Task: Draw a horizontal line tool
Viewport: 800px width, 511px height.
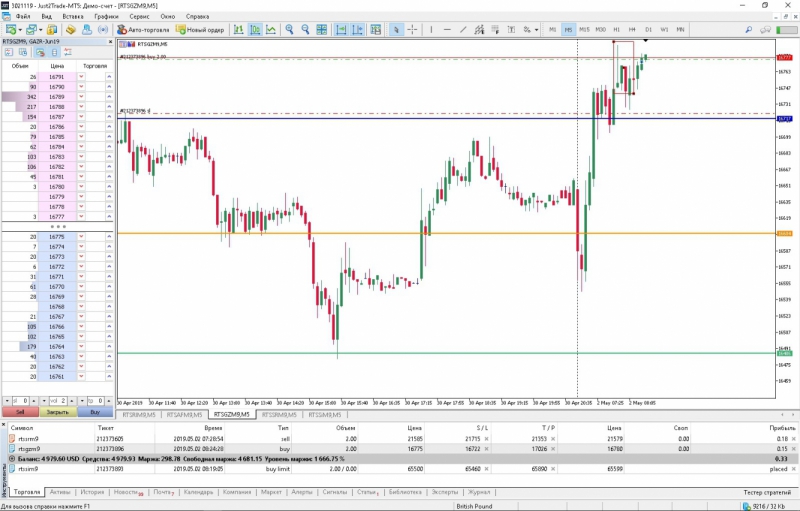Action: [x=447, y=30]
